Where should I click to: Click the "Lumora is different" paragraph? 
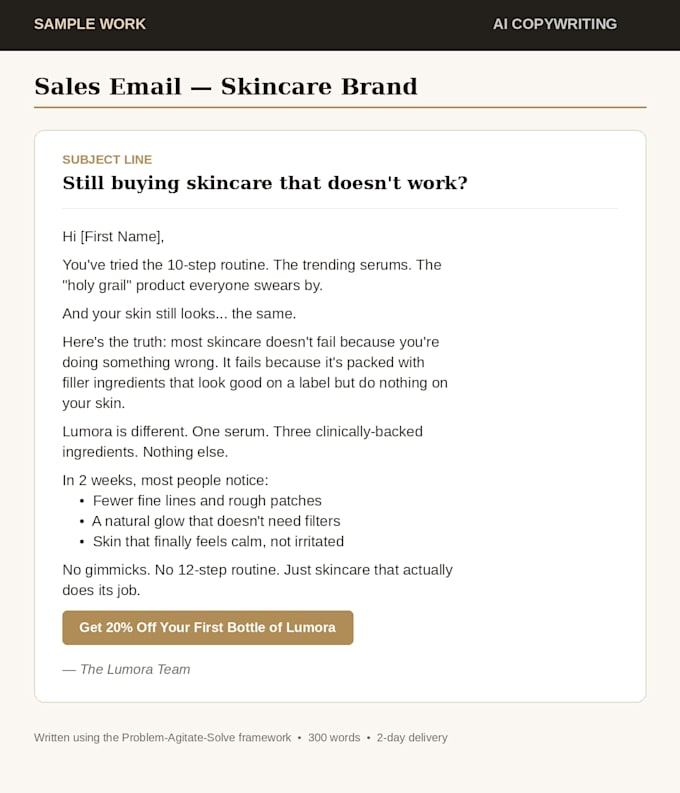click(x=242, y=442)
